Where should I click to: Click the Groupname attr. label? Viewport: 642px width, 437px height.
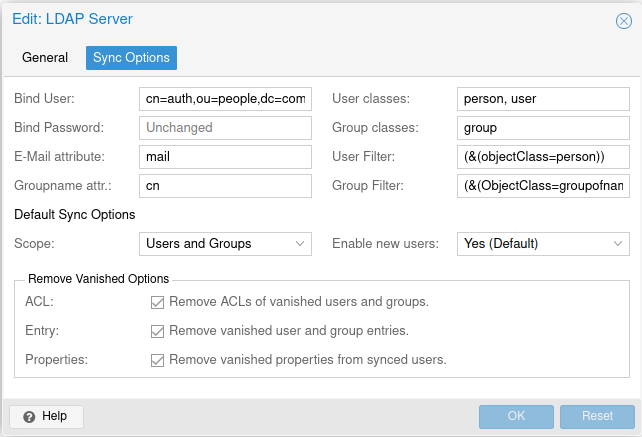tap(63, 186)
